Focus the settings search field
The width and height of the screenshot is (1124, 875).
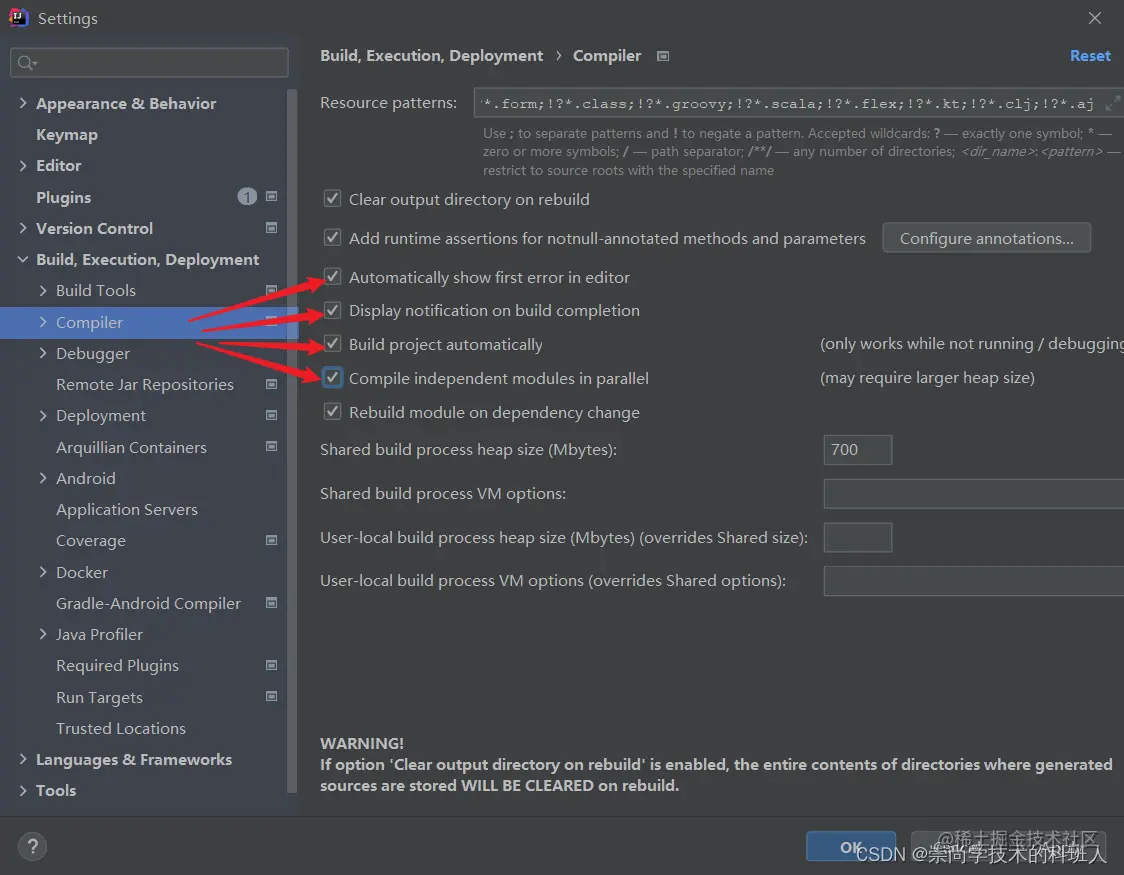coord(149,62)
